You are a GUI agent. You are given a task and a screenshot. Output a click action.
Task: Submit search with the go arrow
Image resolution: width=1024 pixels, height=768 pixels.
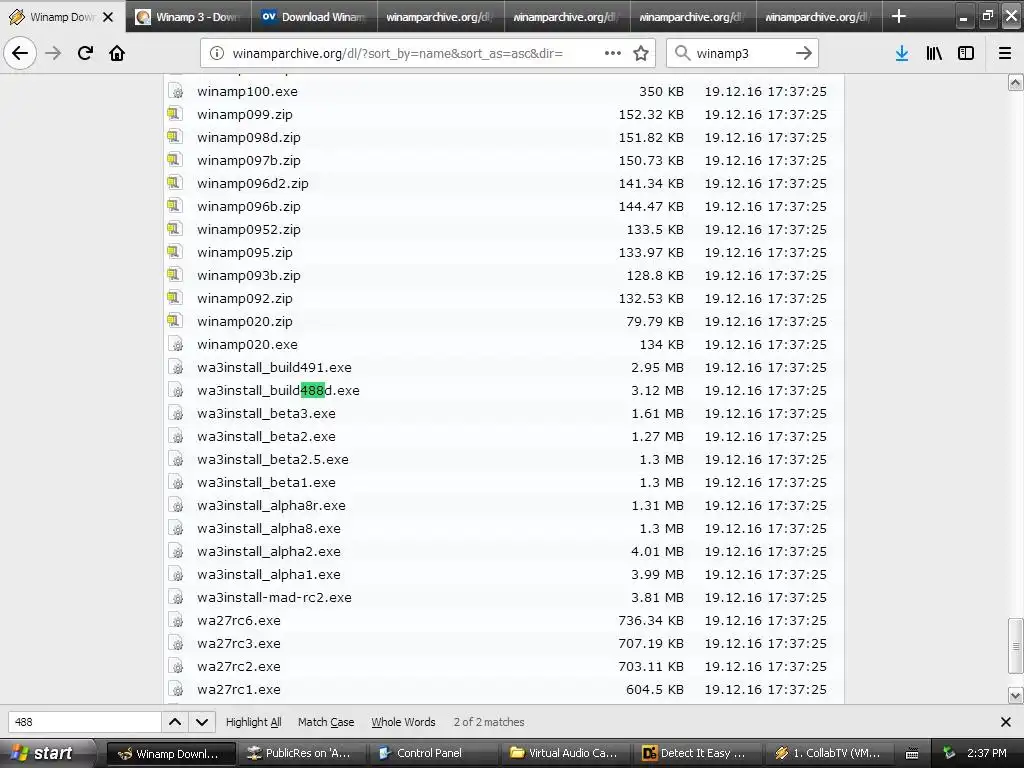804,53
